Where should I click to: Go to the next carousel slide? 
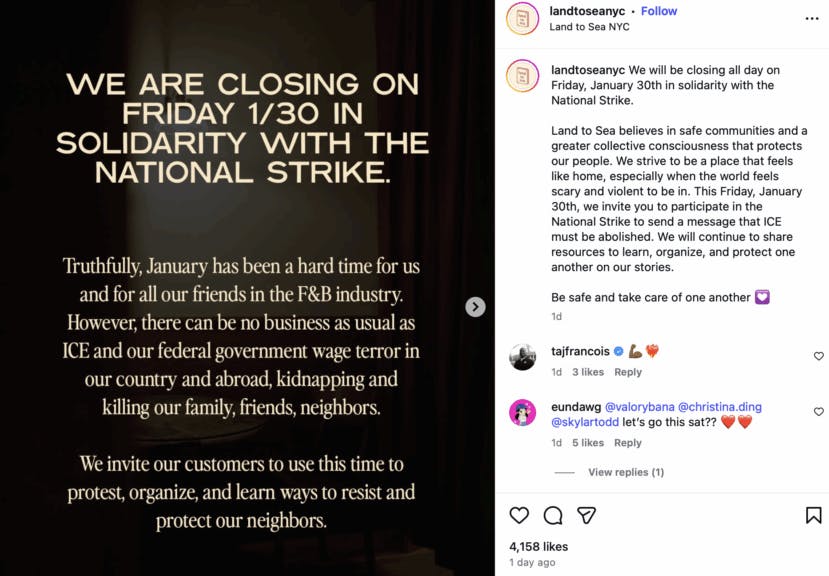coord(476,307)
